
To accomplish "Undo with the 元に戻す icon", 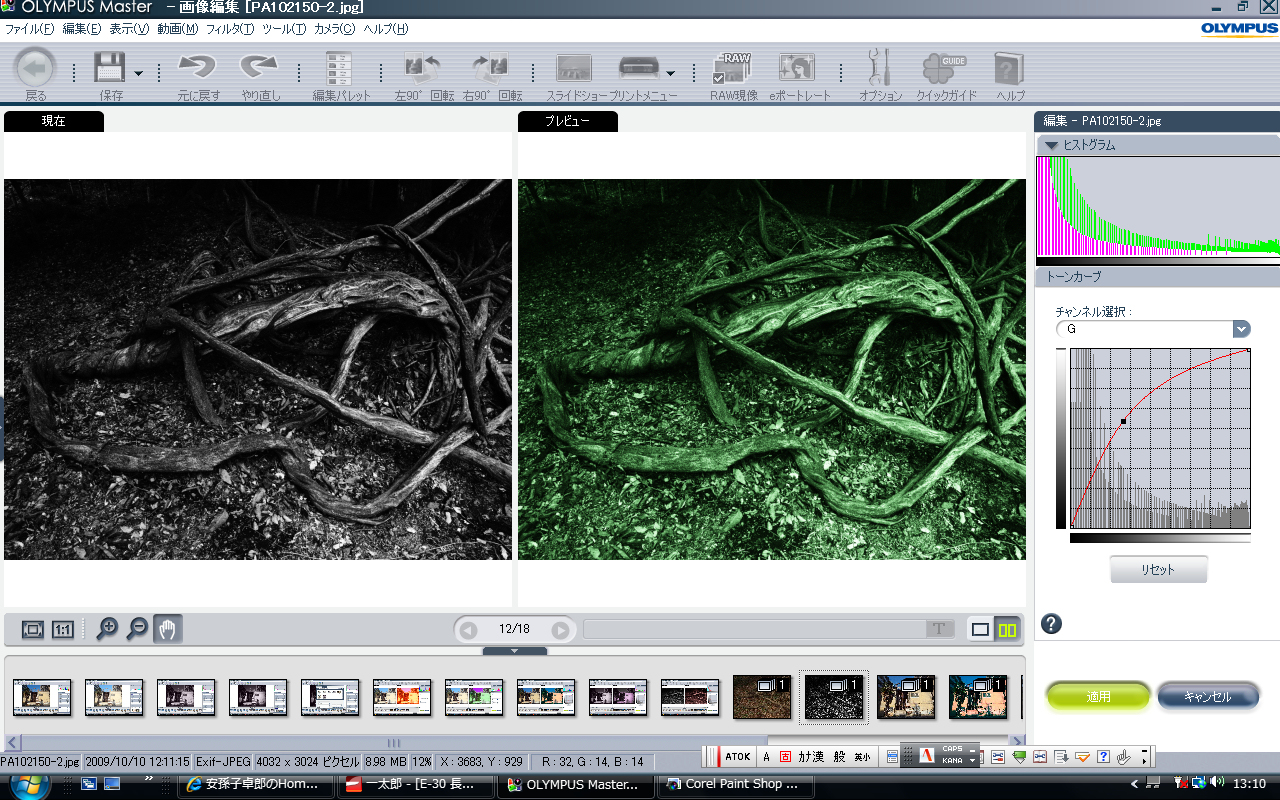I will (198, 68).
